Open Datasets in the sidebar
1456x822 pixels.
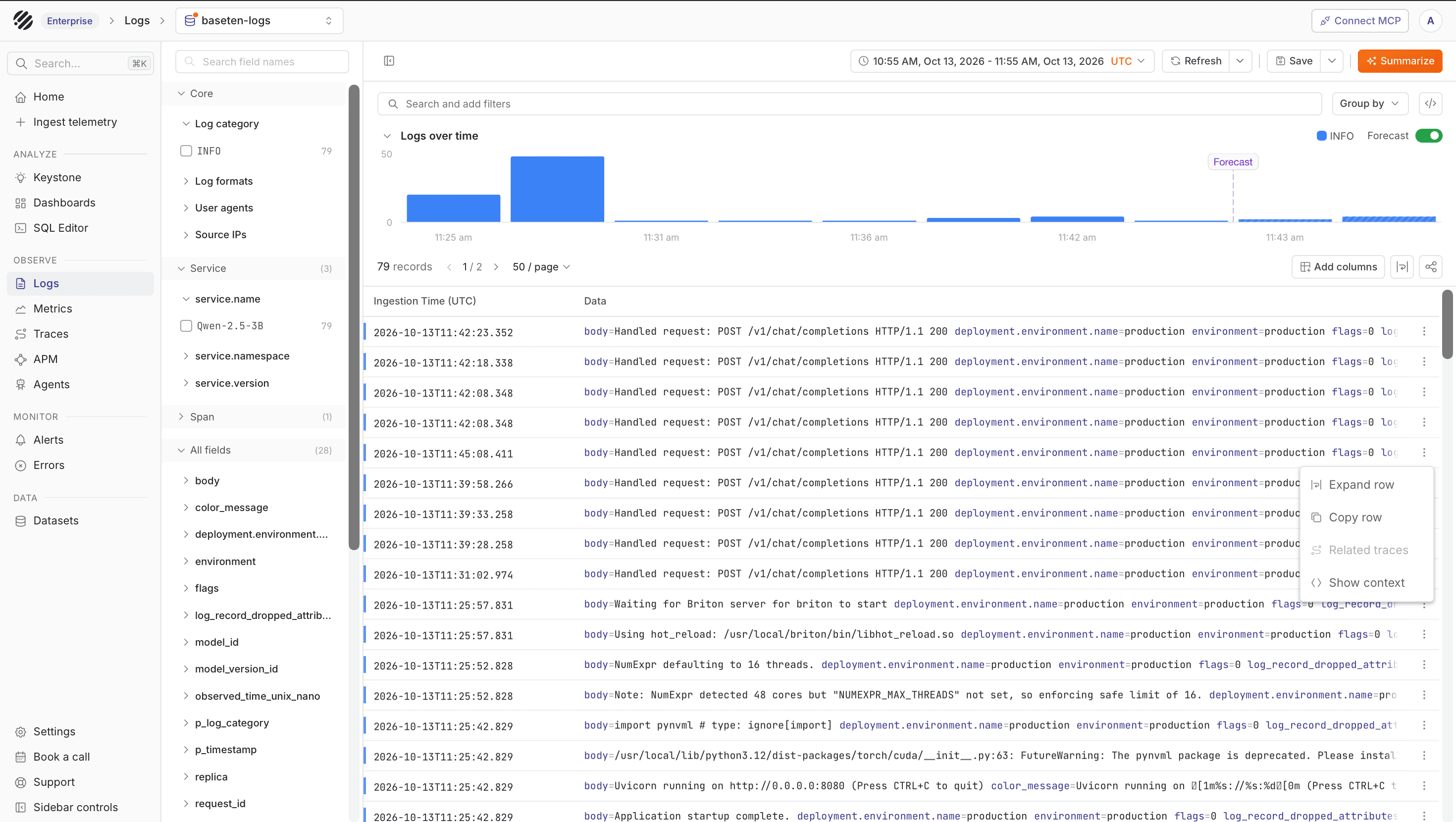click(56, 520)
